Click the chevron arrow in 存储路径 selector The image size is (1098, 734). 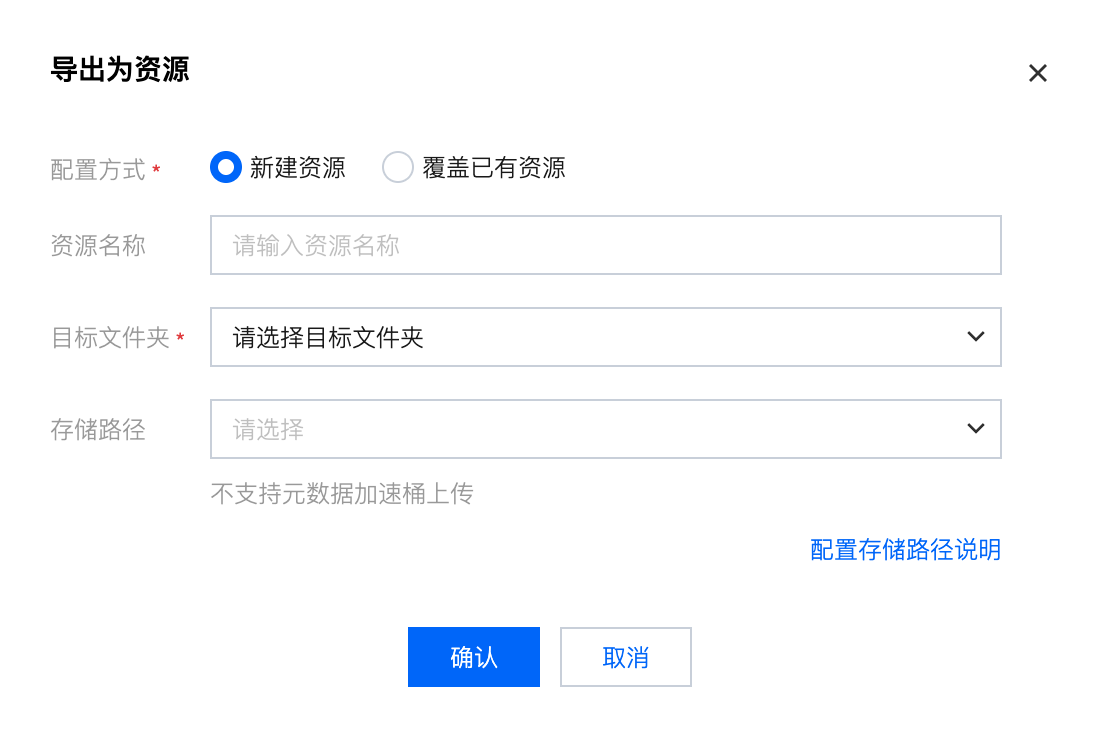pos(976,429)
